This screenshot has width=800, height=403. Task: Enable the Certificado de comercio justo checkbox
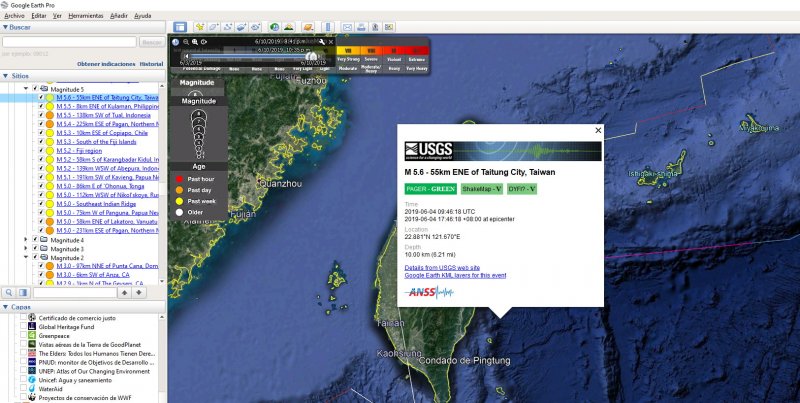[23, 318]
